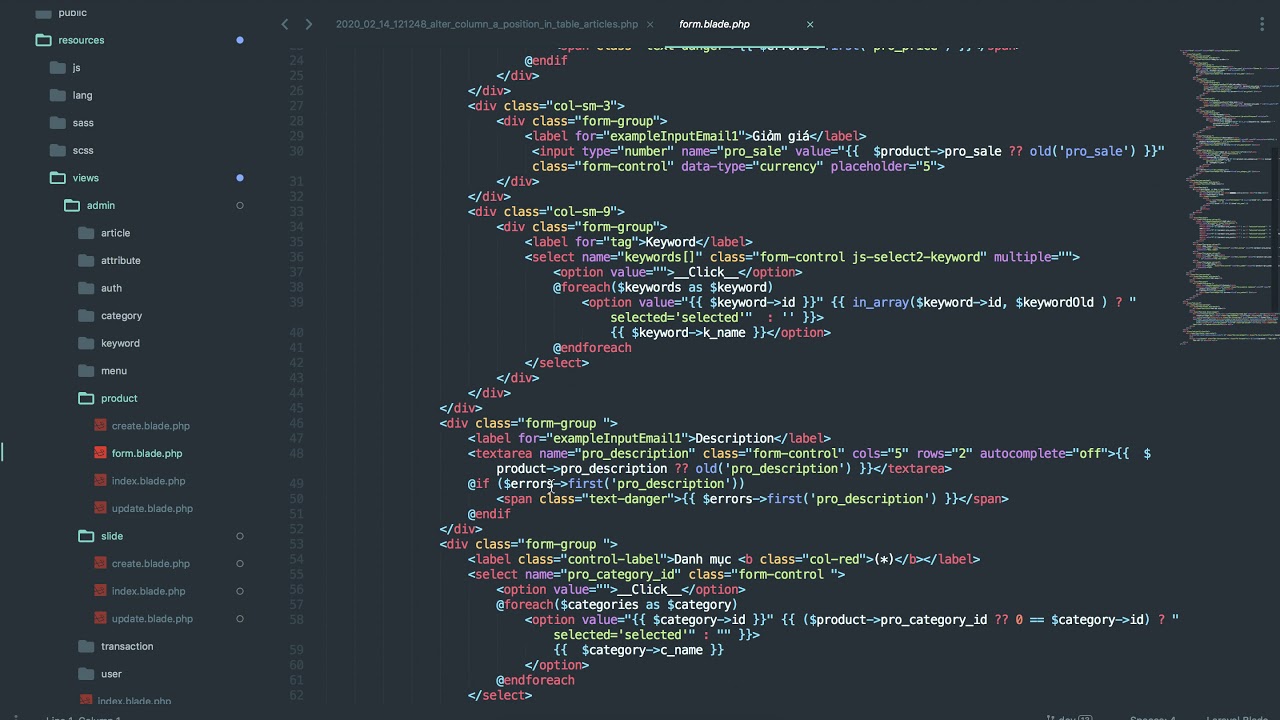Screen dimensions: 1280x720
Task: Click 'pro_category_id' in the select tag
Action: point(620,574)
